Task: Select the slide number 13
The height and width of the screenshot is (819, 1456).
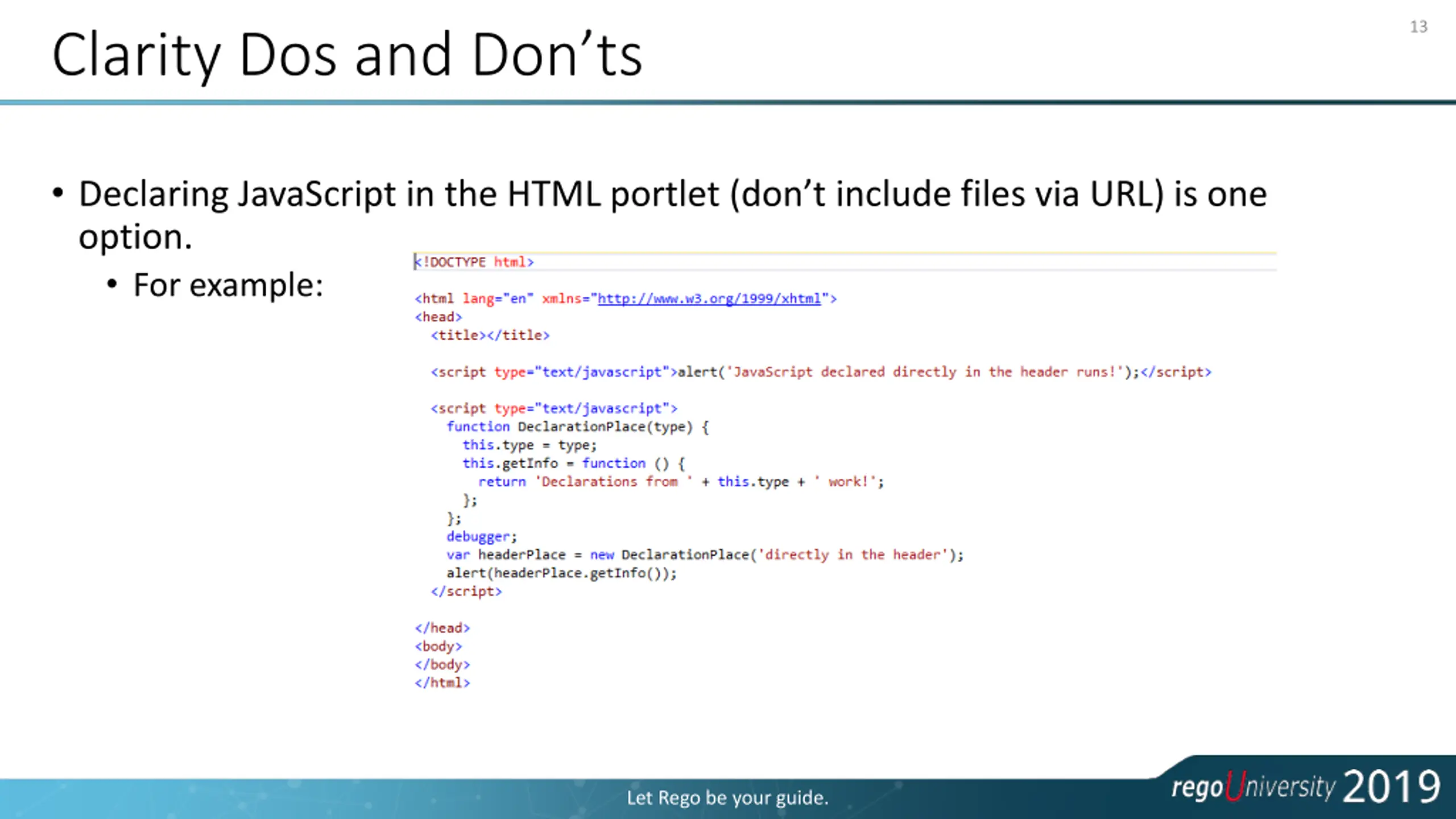Action: (x=1418, y=27)
